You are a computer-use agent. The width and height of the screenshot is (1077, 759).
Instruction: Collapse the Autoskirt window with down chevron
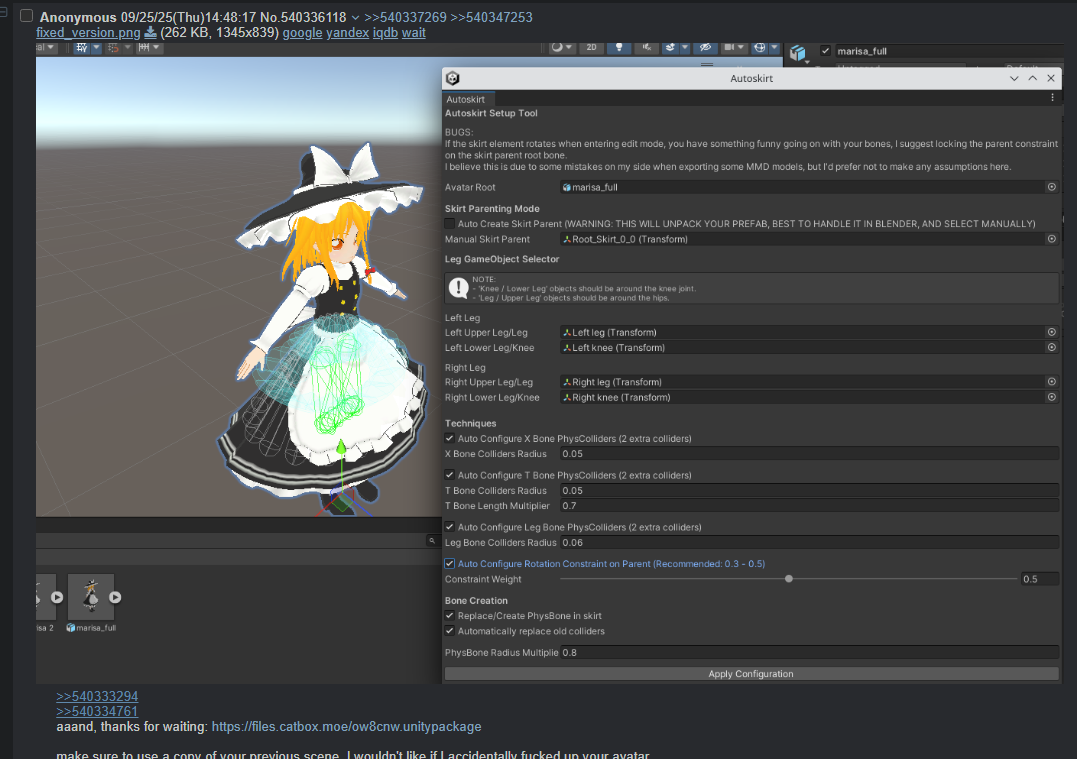pos(1014,78)
